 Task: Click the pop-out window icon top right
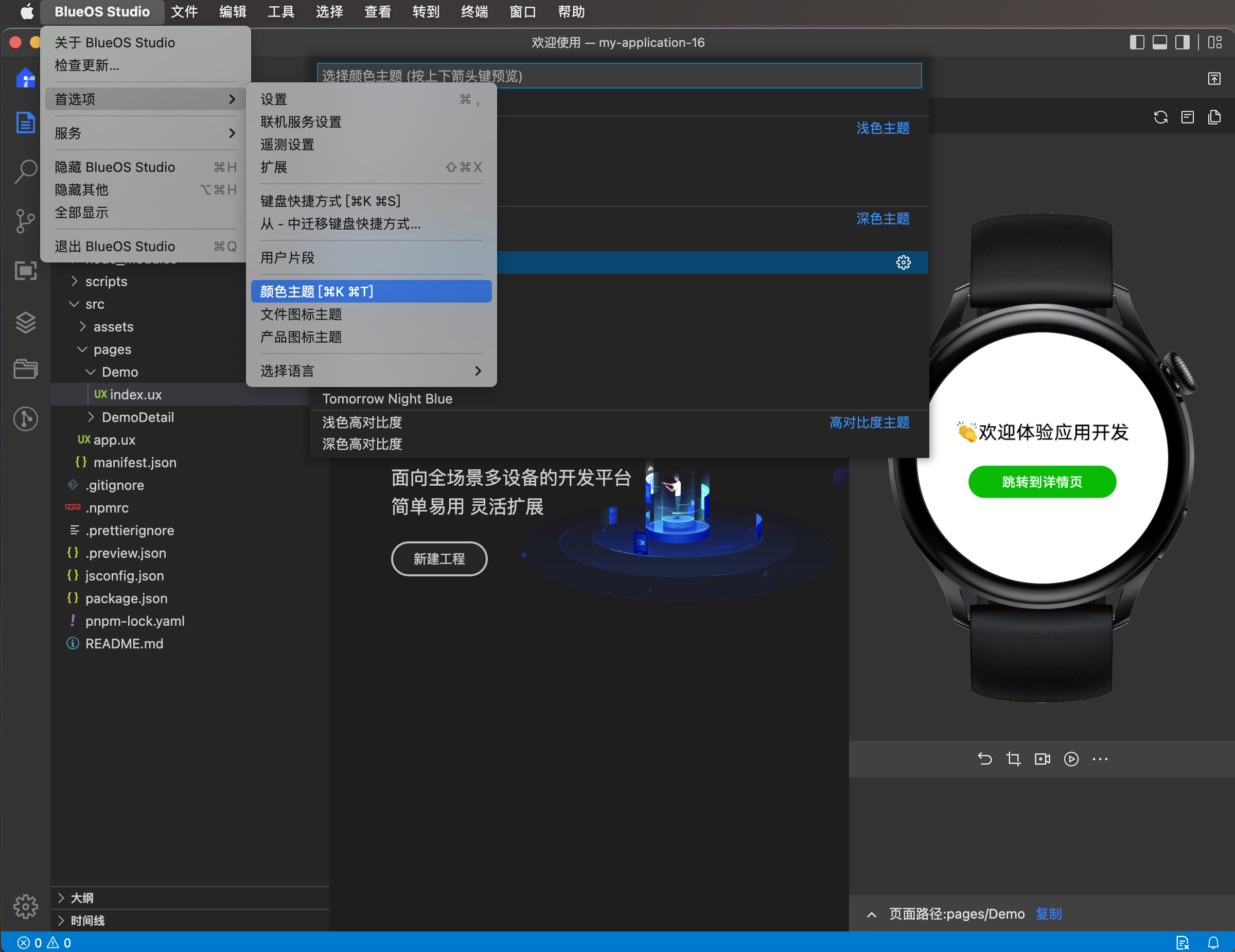[1214, 79]
